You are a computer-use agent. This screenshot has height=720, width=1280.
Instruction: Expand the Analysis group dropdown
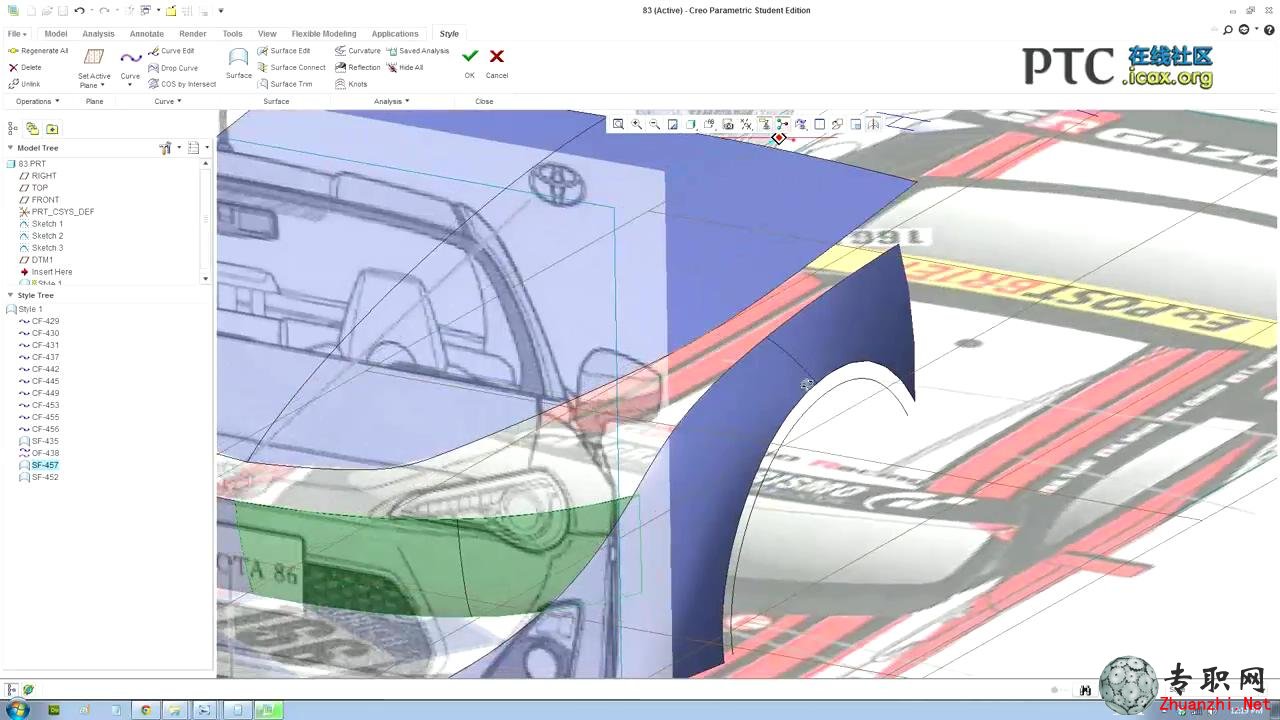point(392,101)
